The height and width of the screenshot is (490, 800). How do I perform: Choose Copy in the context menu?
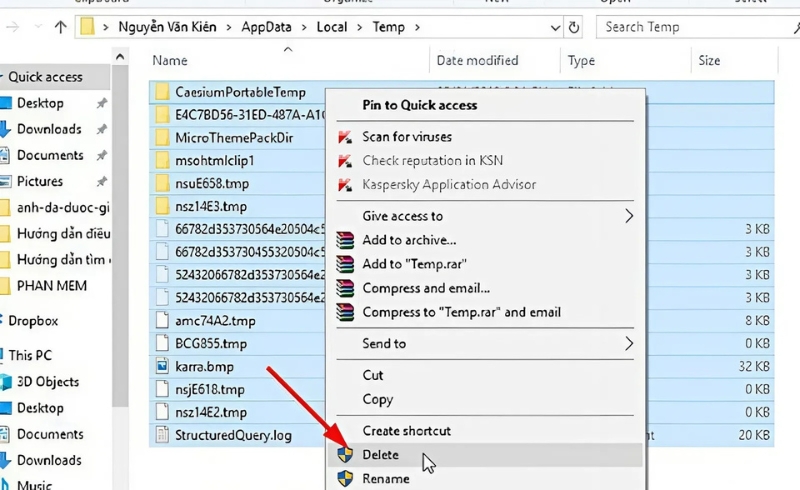(x=377, y=399)
